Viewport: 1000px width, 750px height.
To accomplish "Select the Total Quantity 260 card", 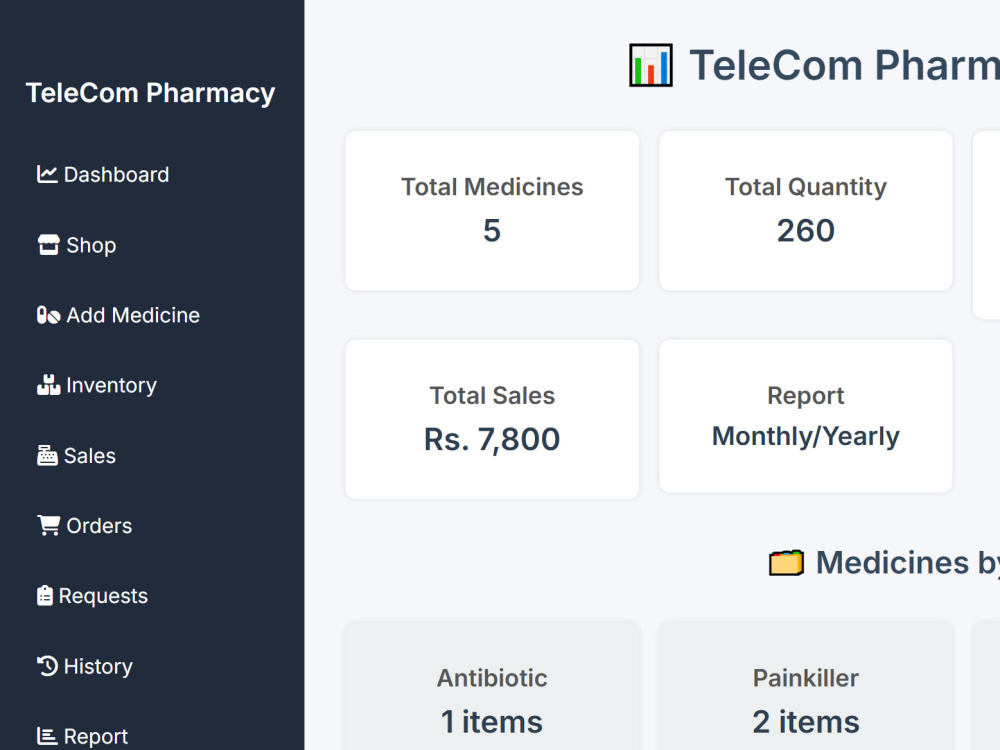I will (x=805, y=210).
